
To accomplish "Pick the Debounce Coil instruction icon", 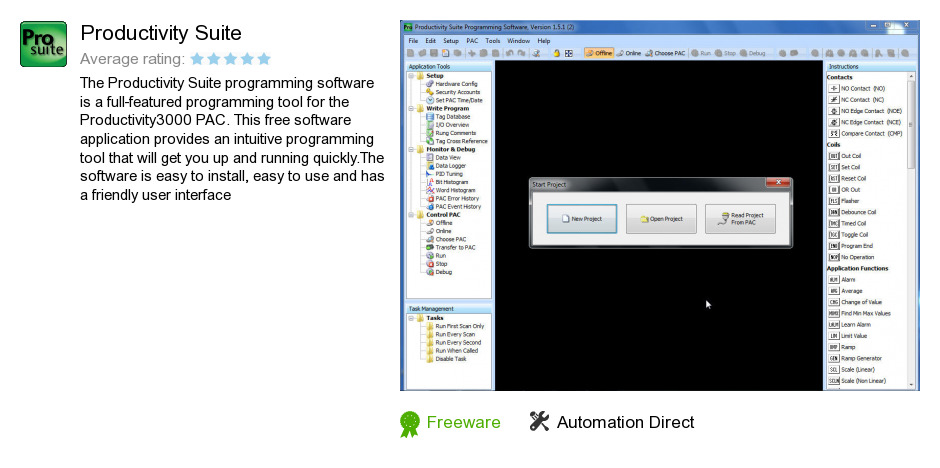I will pyautogui.click(x=833, y=212).
